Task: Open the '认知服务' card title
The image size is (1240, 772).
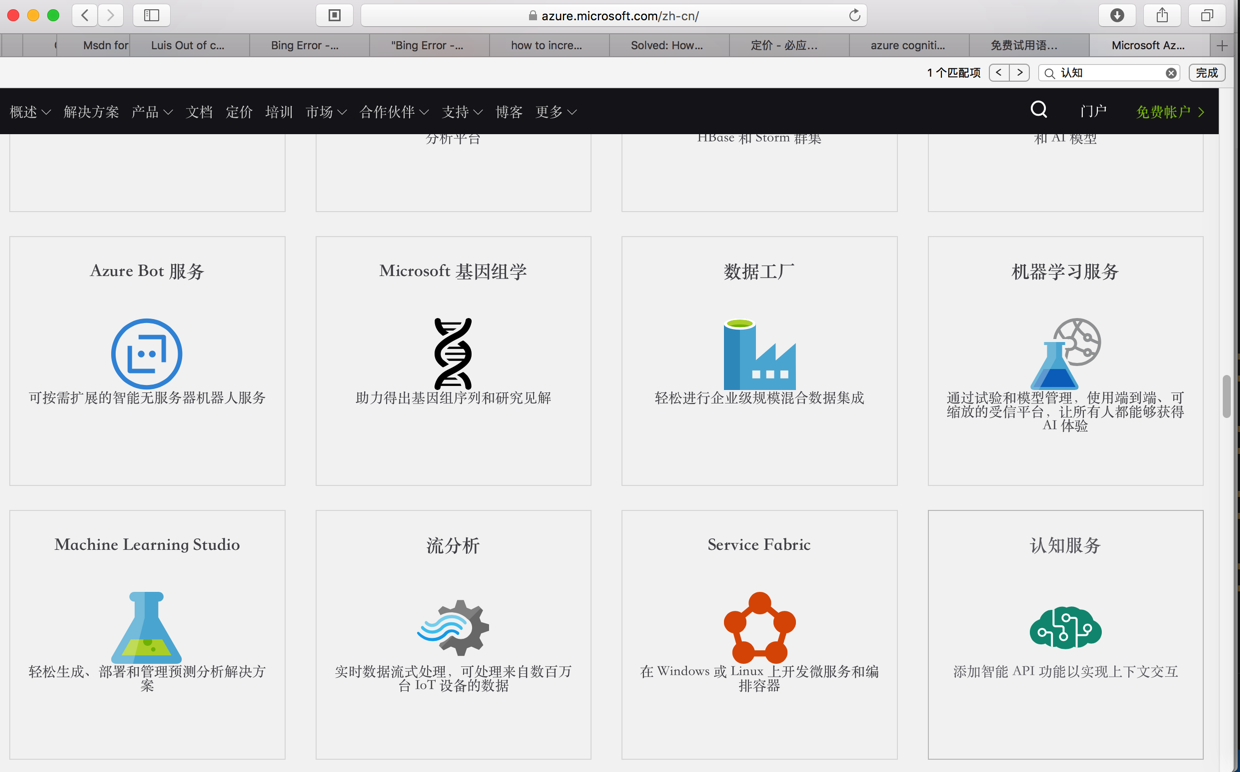Action: 1065,546
